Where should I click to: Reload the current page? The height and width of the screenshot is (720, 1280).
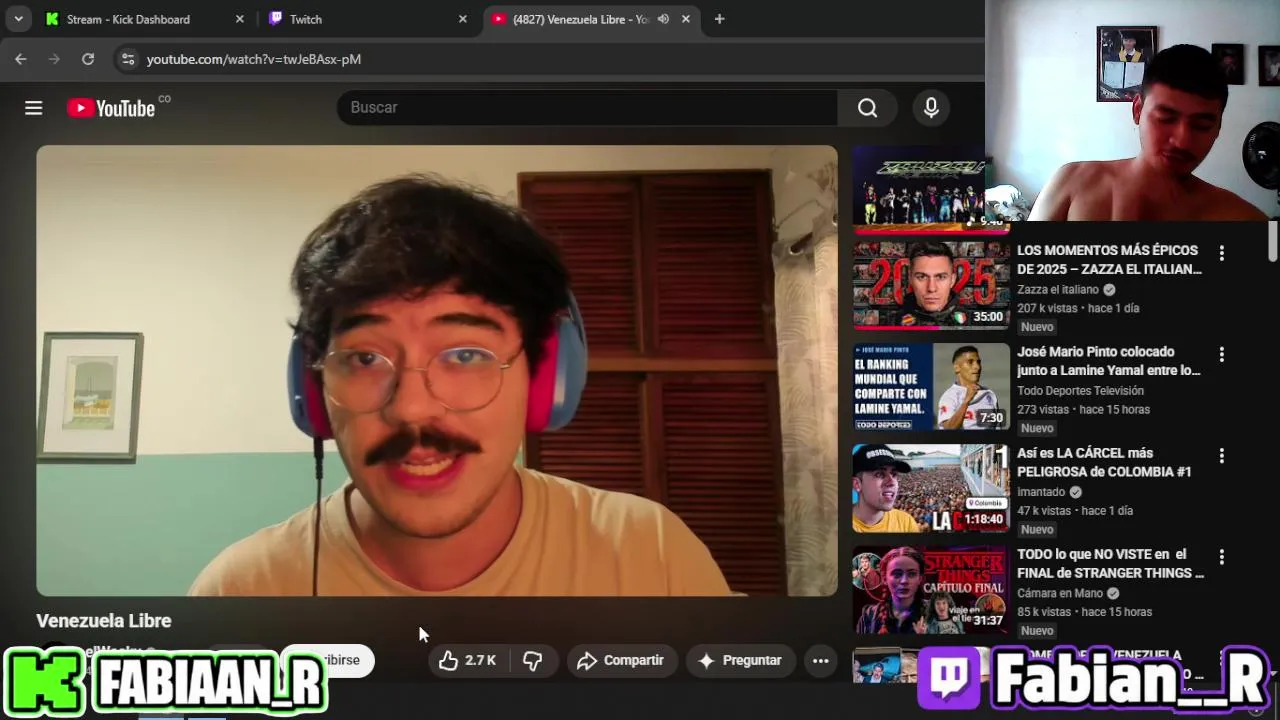point(88,59)
